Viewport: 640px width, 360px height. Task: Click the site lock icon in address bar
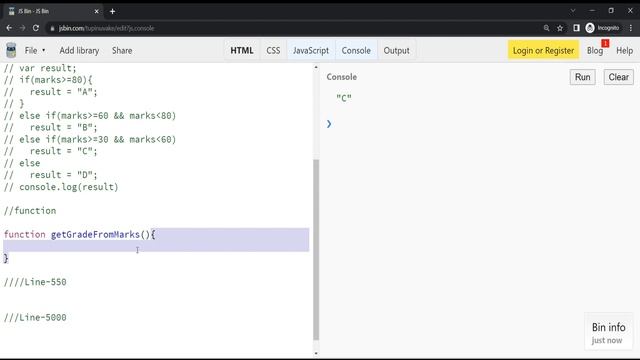click(x=52, y=28)
